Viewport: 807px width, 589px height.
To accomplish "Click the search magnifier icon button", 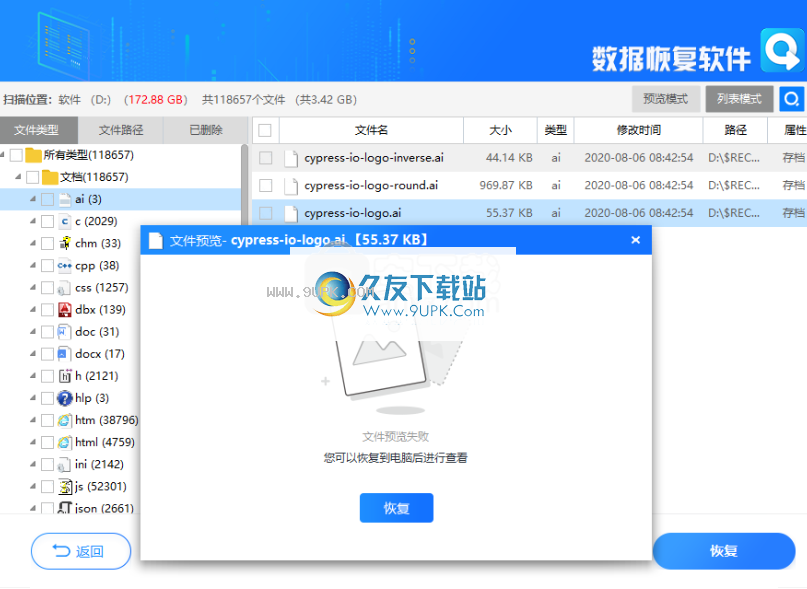I will pyautogui.click(x=792, y=98).
